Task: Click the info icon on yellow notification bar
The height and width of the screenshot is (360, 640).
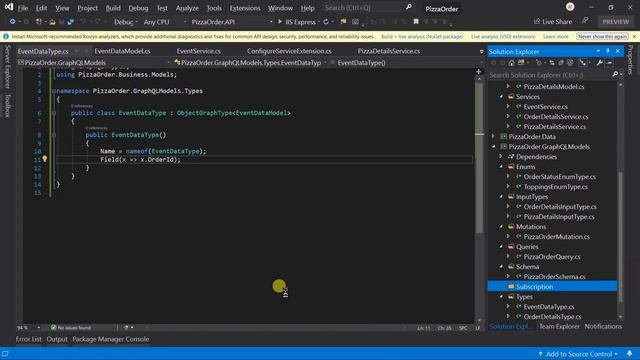Action: point(6,36)
